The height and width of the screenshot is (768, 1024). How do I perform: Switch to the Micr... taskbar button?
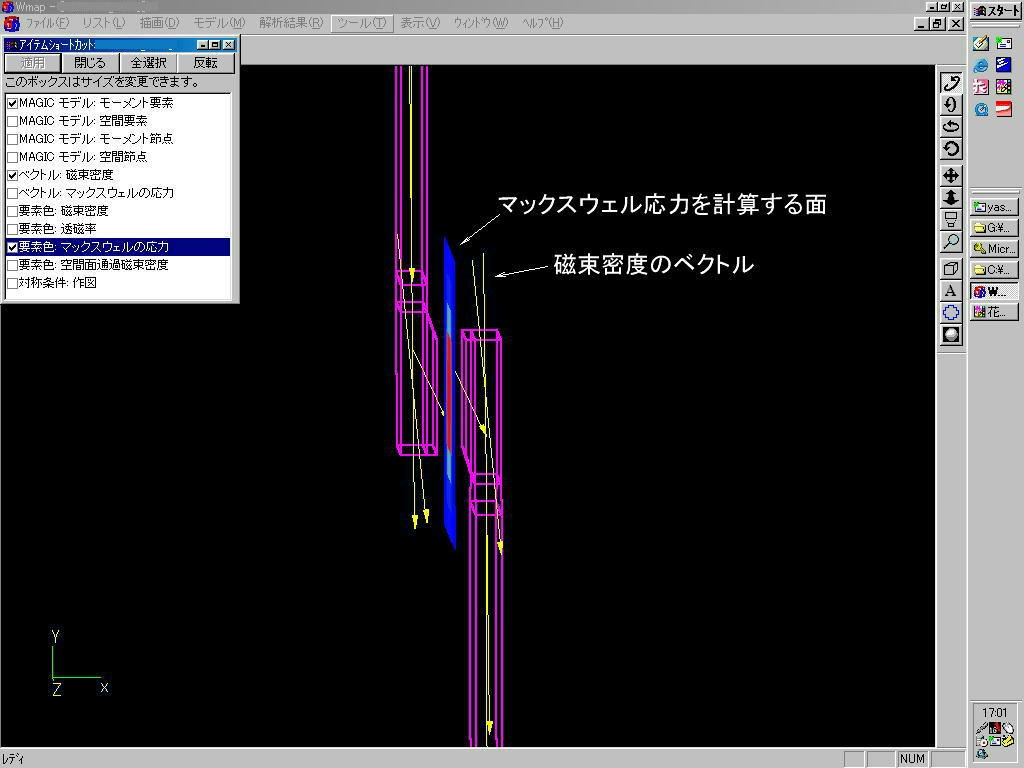tap(994, 249)
